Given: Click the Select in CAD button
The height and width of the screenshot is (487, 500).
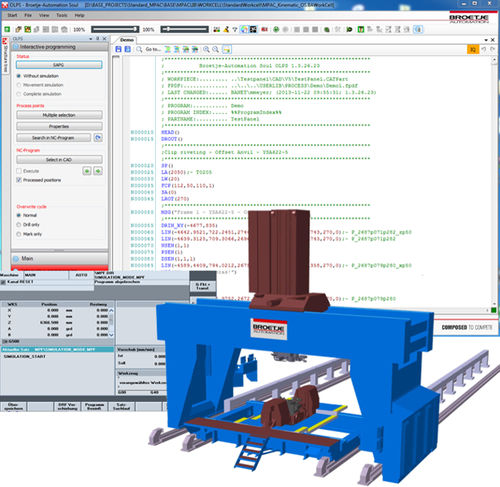Looking at the screenshot, I should click(59, 160).
